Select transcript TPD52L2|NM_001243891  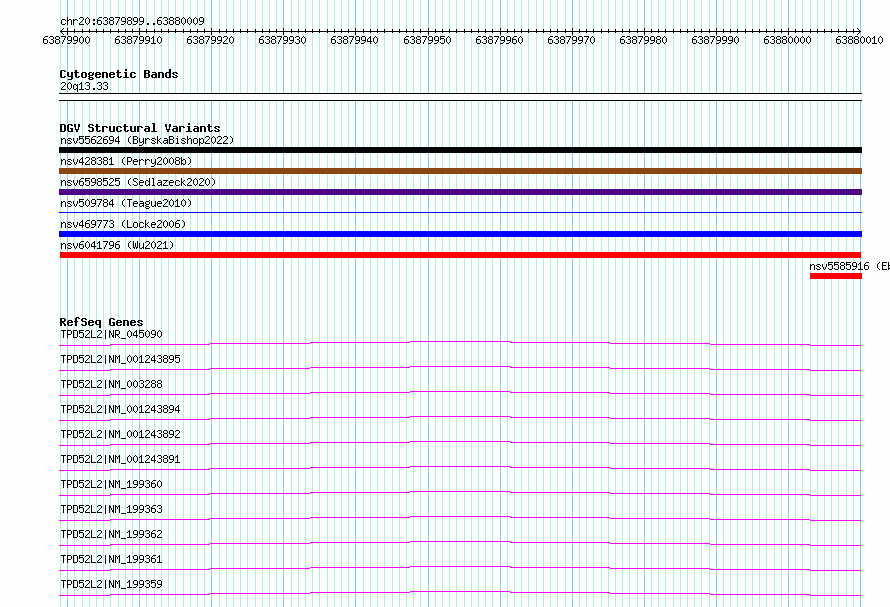pyautogui.click(x=120, y=459)
